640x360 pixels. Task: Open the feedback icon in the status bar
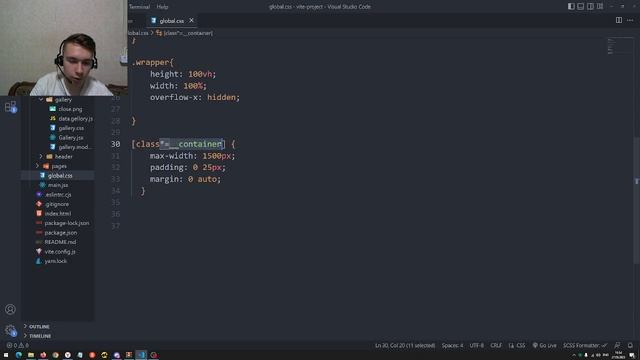coord(617,345)
